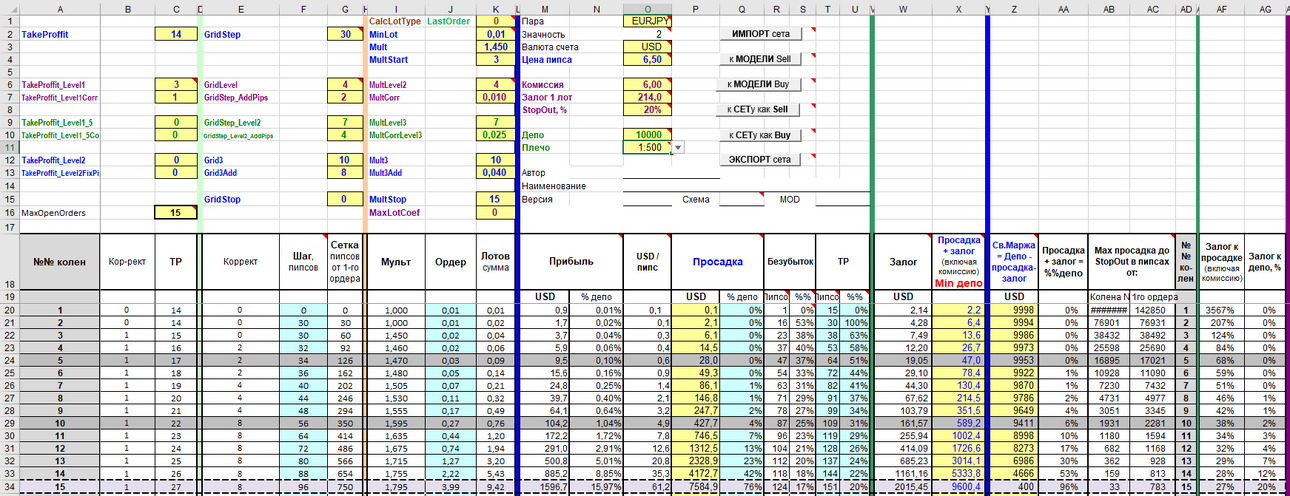Open the Плечо 1:500 dropdown arrow

click(x=678, y=148)
